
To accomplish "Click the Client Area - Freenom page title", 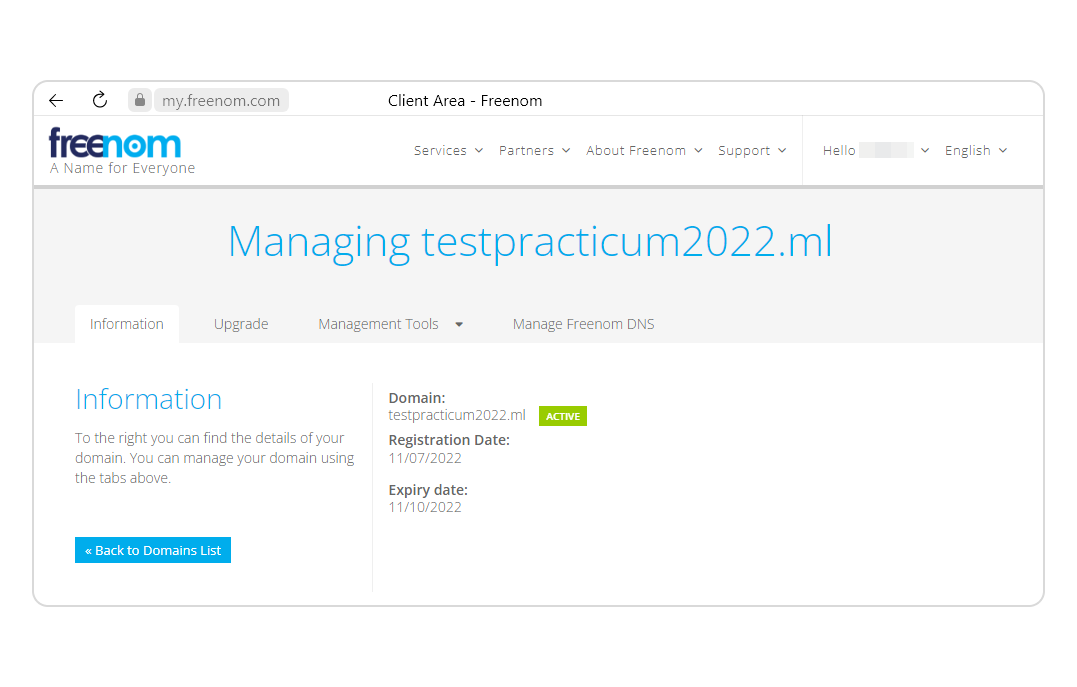I will (465, 100).
